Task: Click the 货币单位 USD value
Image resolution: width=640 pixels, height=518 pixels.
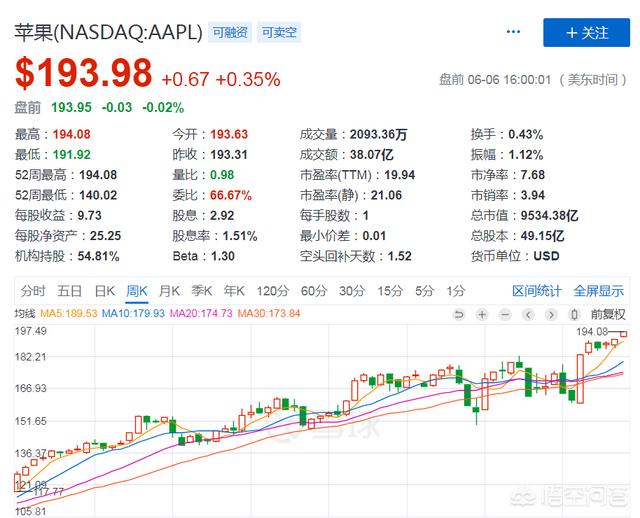Action: coord(547,256)
